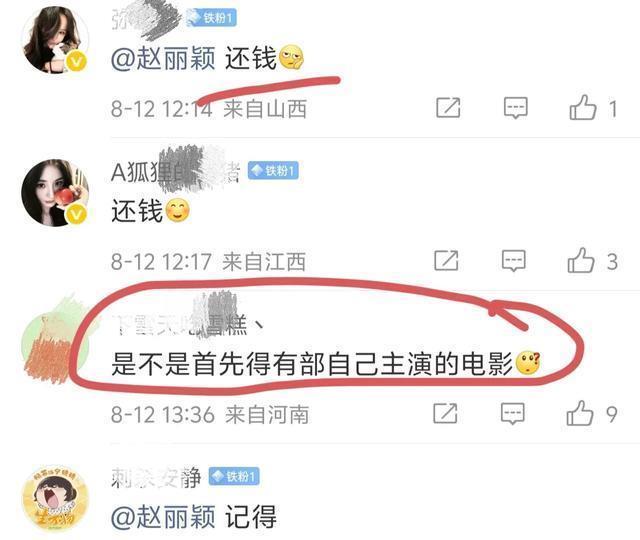Tap the 铁粉1 badge beside A狐狸

pyautogui.click(x=273, y=171)
